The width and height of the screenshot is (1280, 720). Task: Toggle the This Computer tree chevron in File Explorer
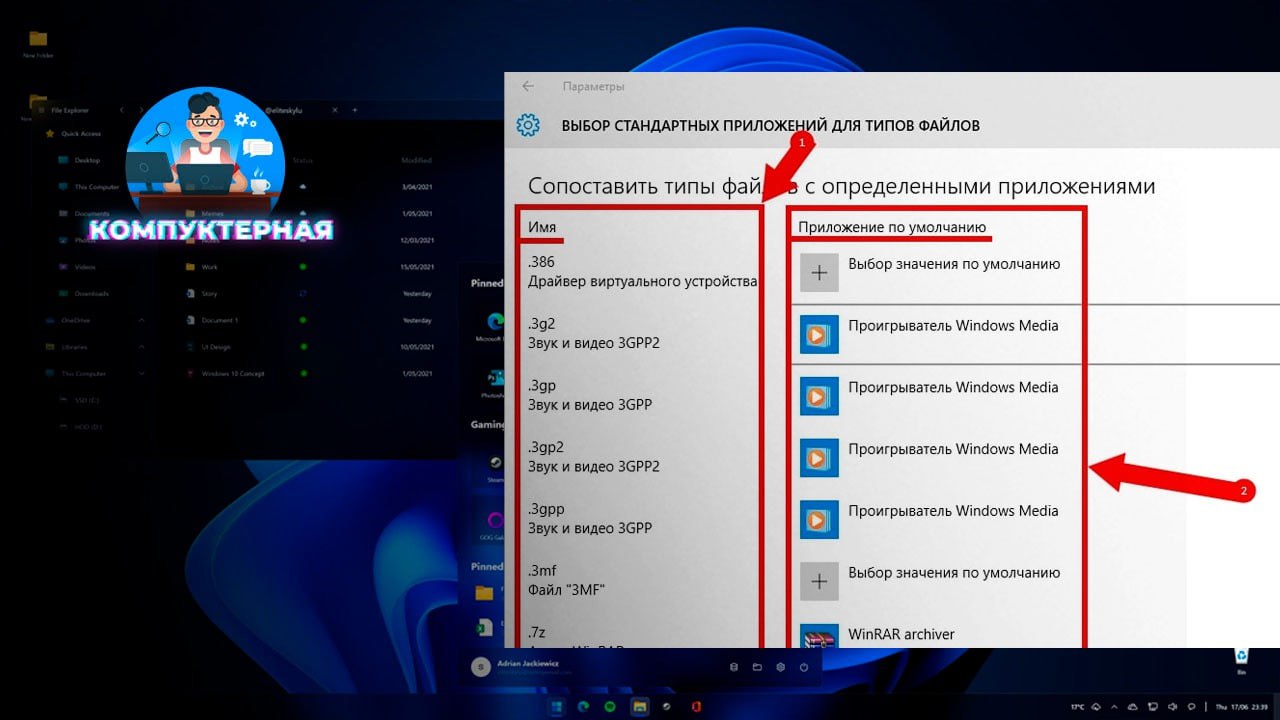point(141,374)
